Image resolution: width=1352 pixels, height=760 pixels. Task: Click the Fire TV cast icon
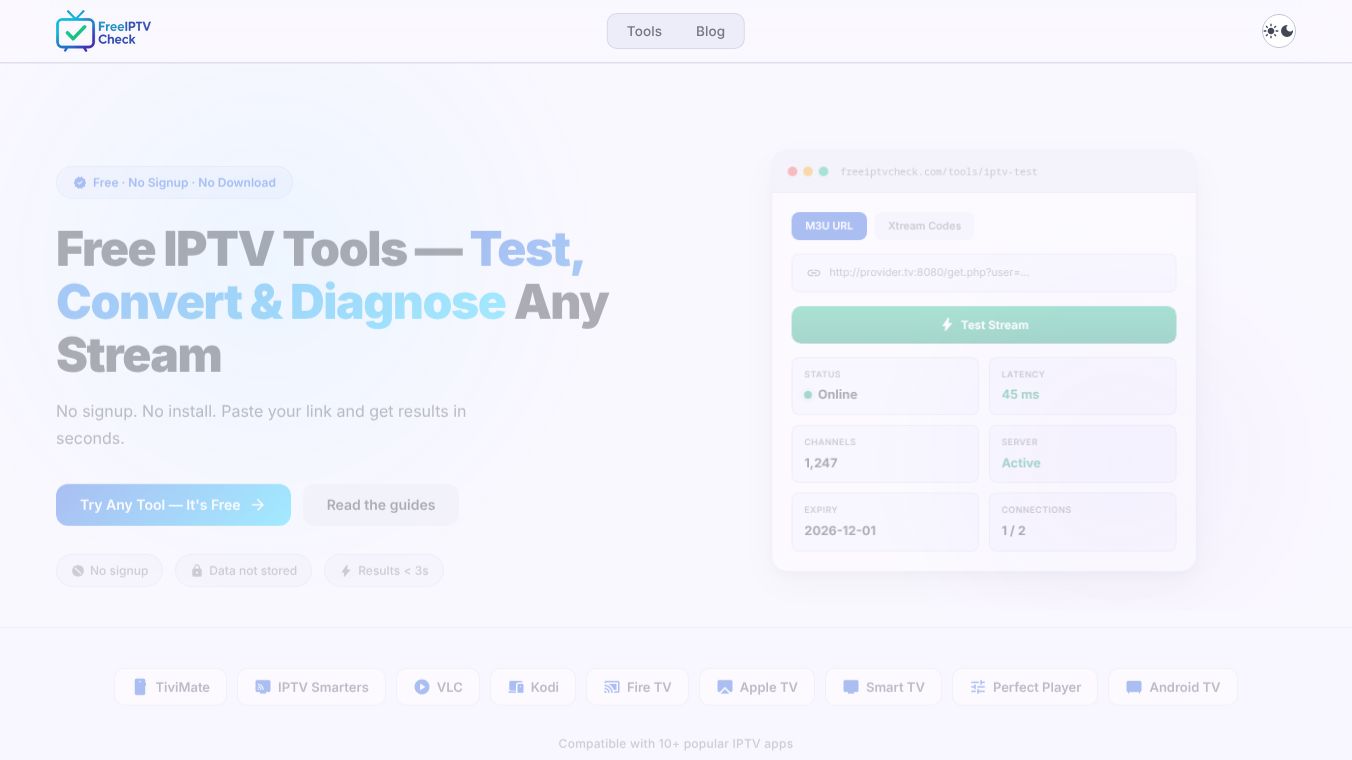click(x=612, y=687)
